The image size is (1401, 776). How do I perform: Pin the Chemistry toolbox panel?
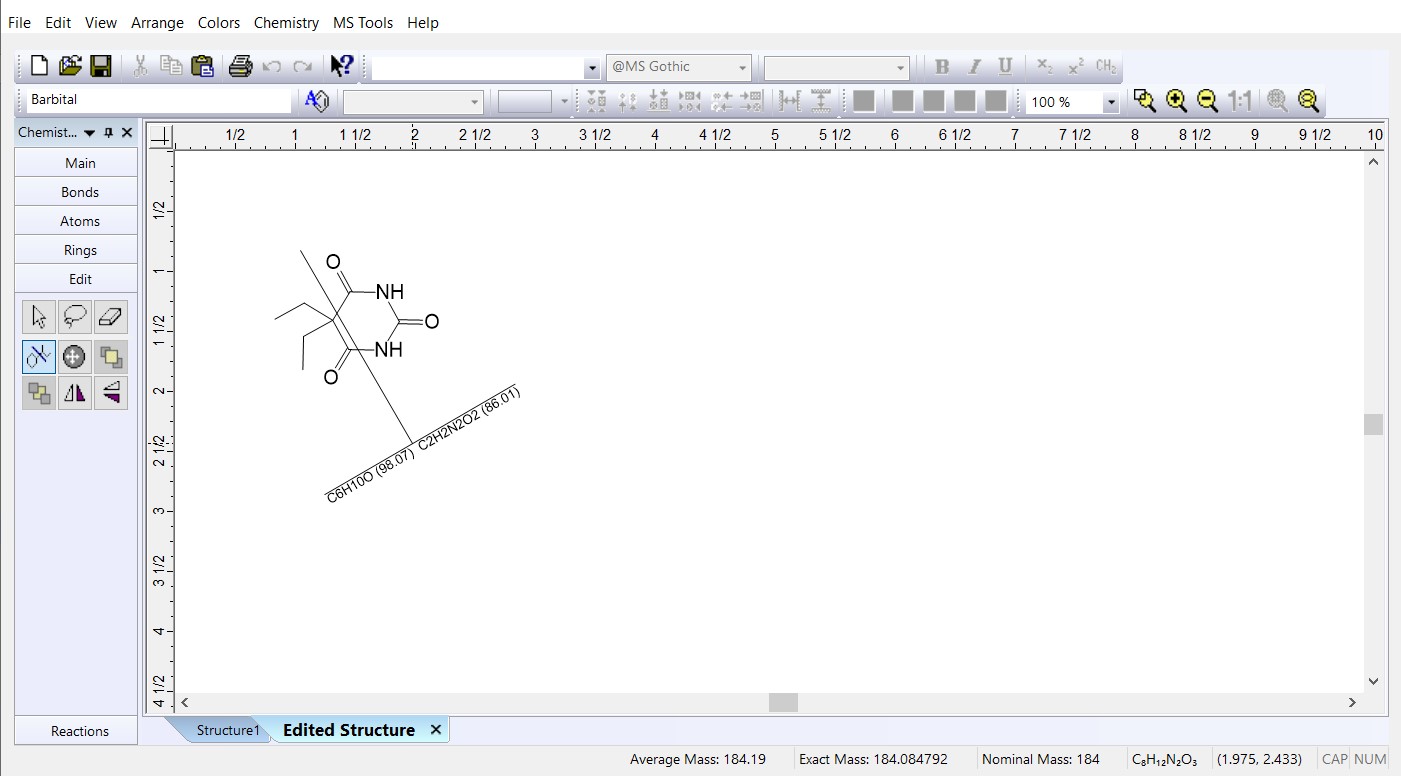[x=109, y=133]
